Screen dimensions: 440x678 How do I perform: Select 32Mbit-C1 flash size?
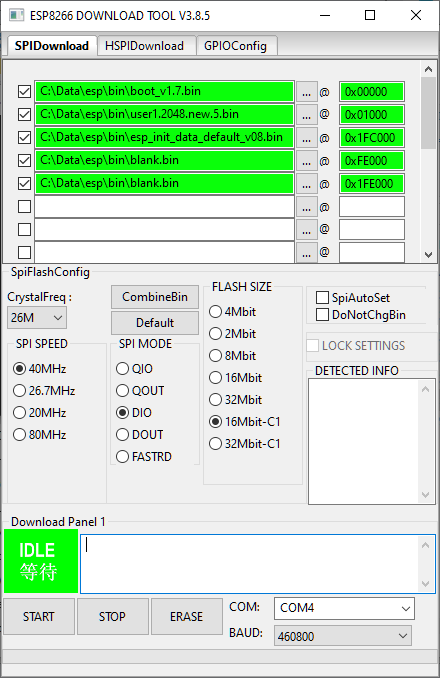coord(215,444)
